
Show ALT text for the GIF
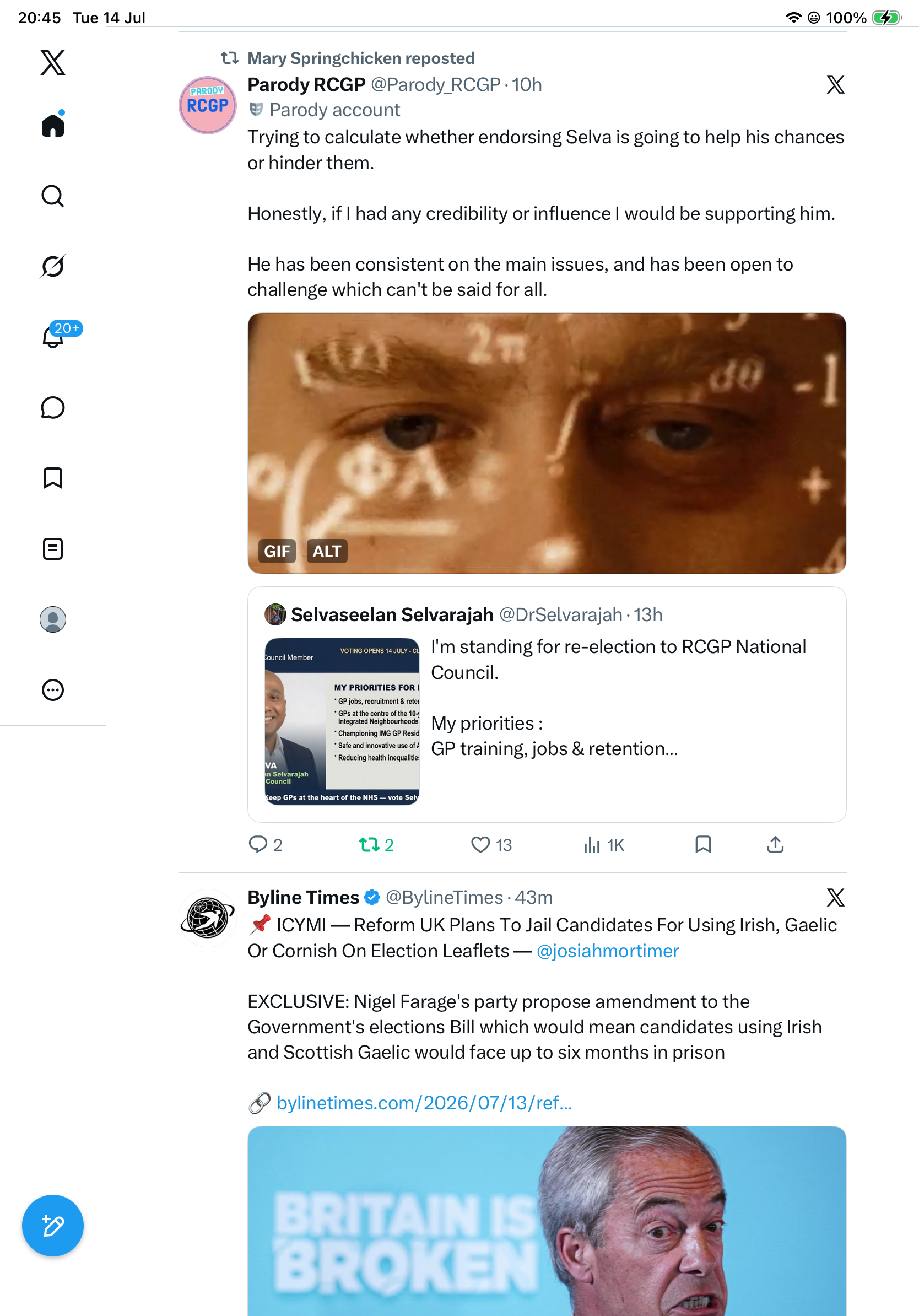click(x=327, y=551)
